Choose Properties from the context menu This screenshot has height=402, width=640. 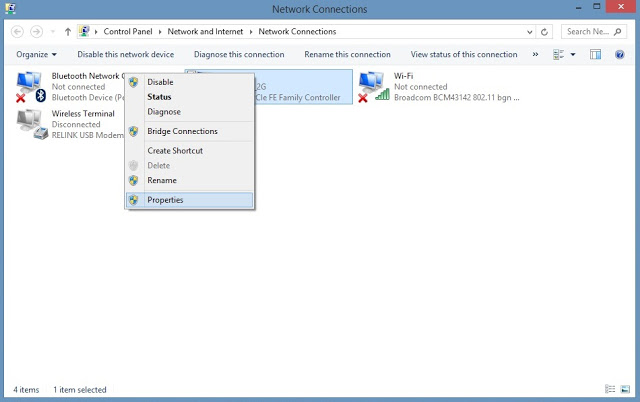165,200
